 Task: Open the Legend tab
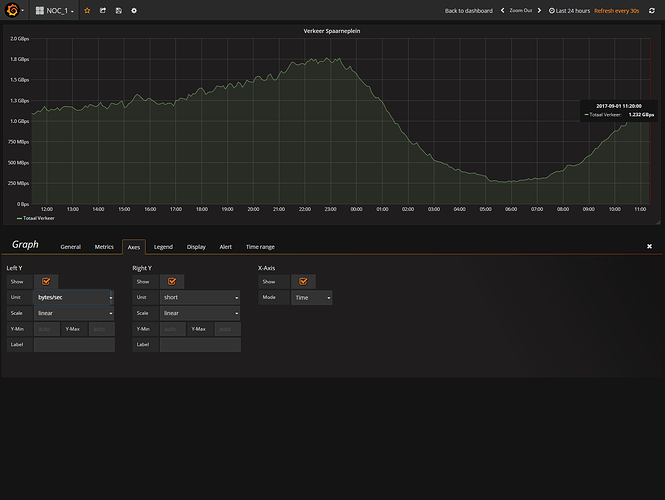click(163, 246)
